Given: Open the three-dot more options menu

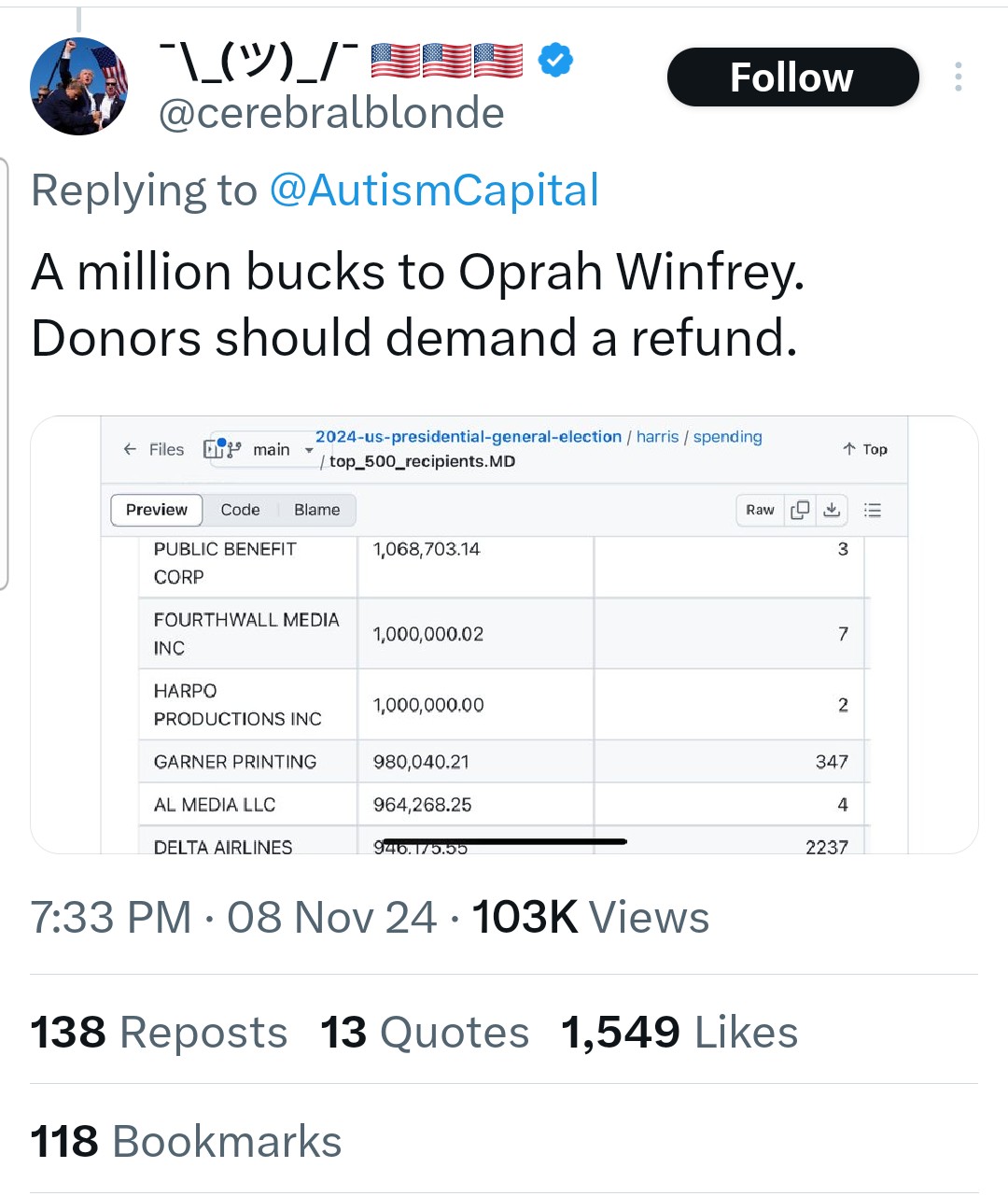Looking at the screenshot, I should tap(958, 77).
